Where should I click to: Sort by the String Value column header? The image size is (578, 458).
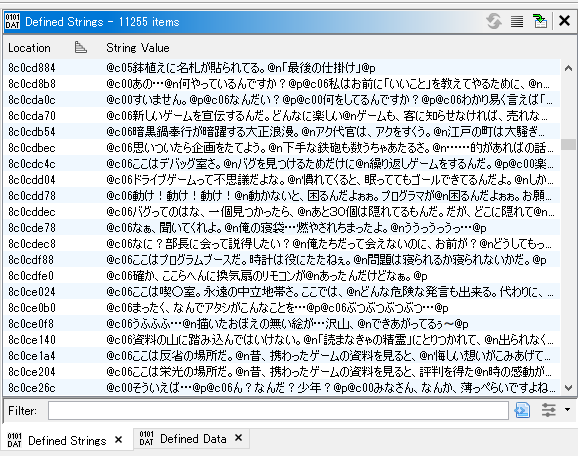[x=138, y=48]
